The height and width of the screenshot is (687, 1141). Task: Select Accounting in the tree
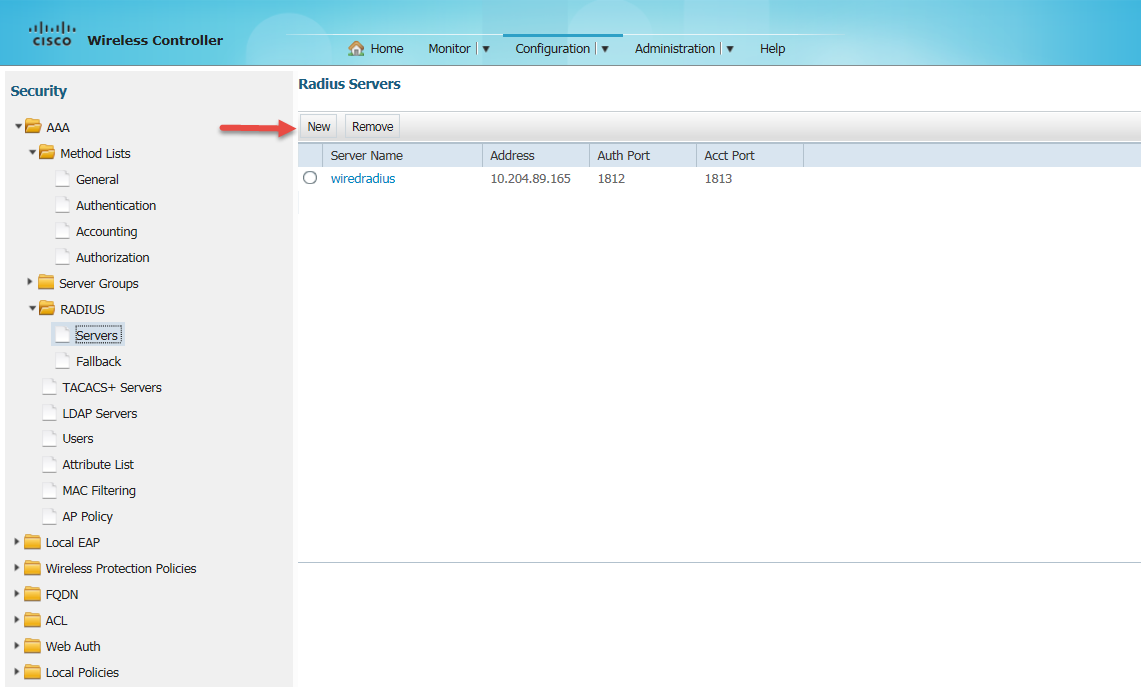106,231
